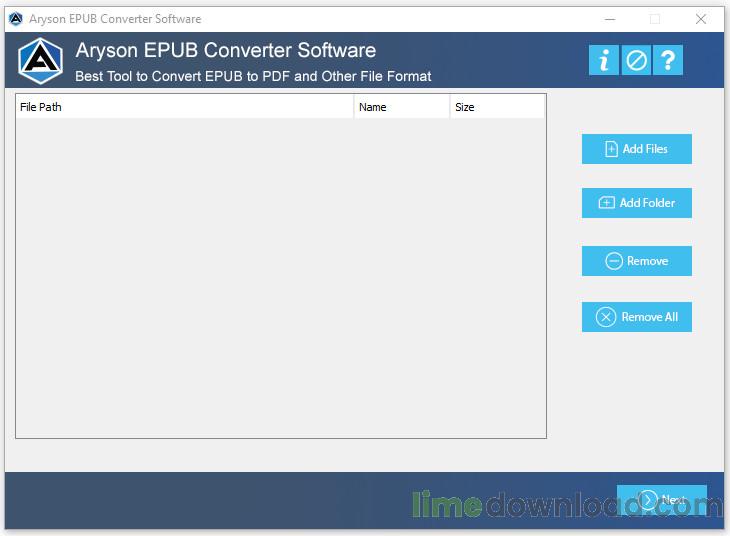Screen dimensions: 730x536
Task: Choose Add Folder to import a directory
Action: coord(636,203)
